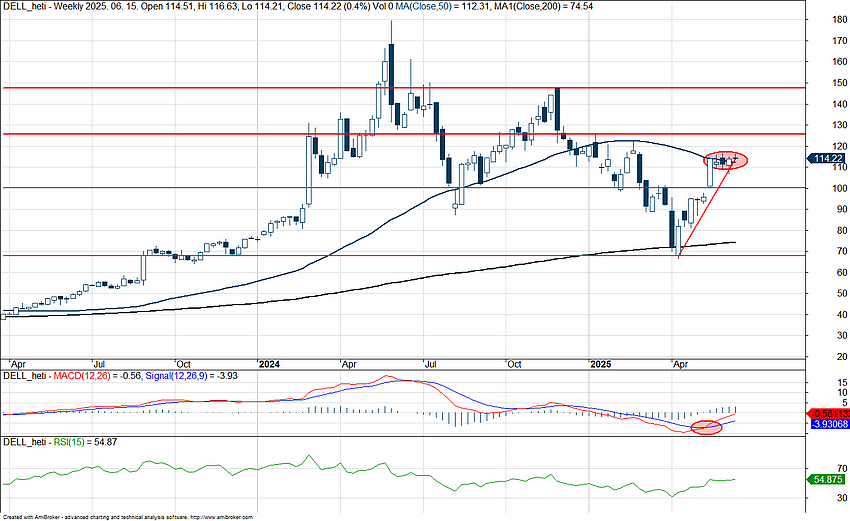Click the 40 label on the price axis
The image size is (850, 521).
click(842, 315)
